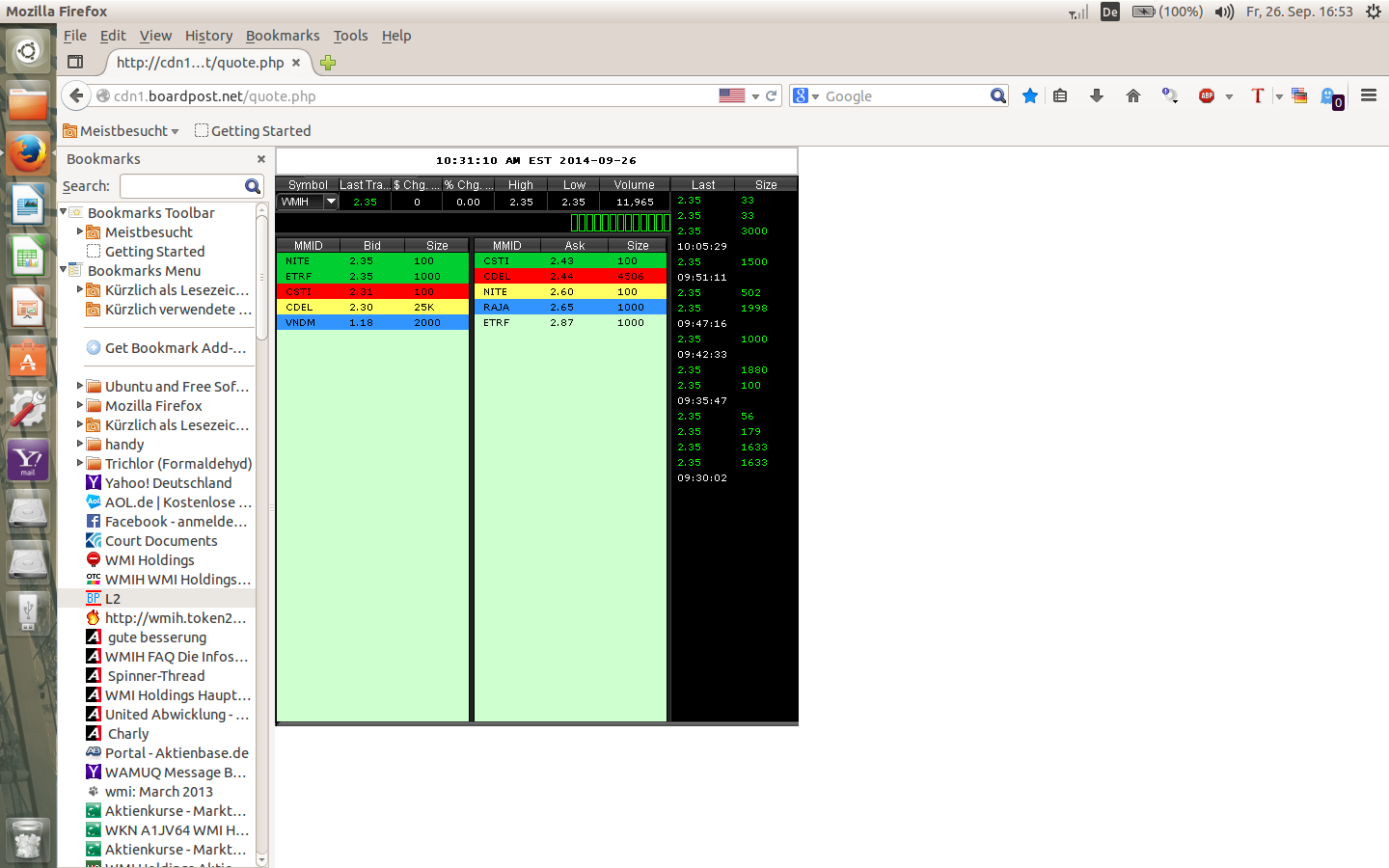
Task: Open the Edit menu
Action: (x=113, y=36)
